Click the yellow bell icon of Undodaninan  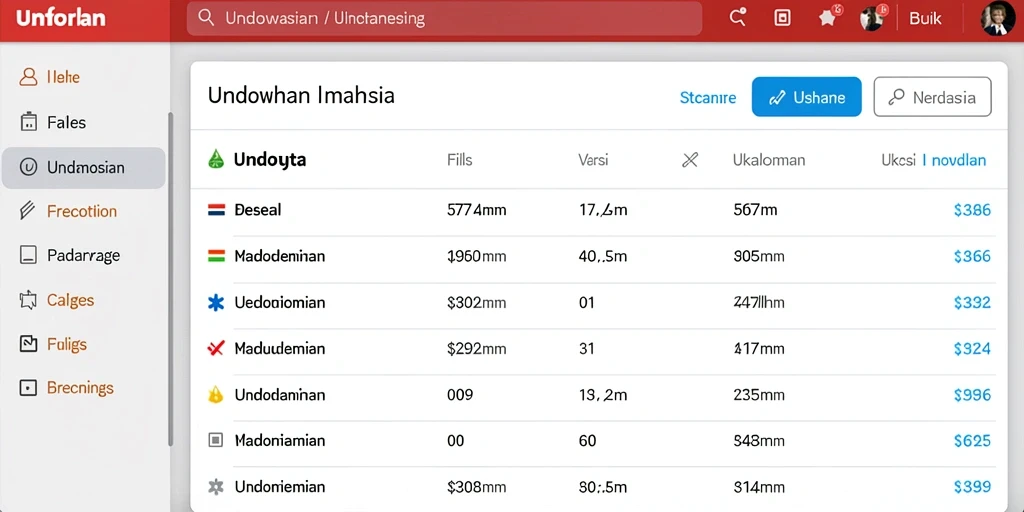[x=216, y=394]
